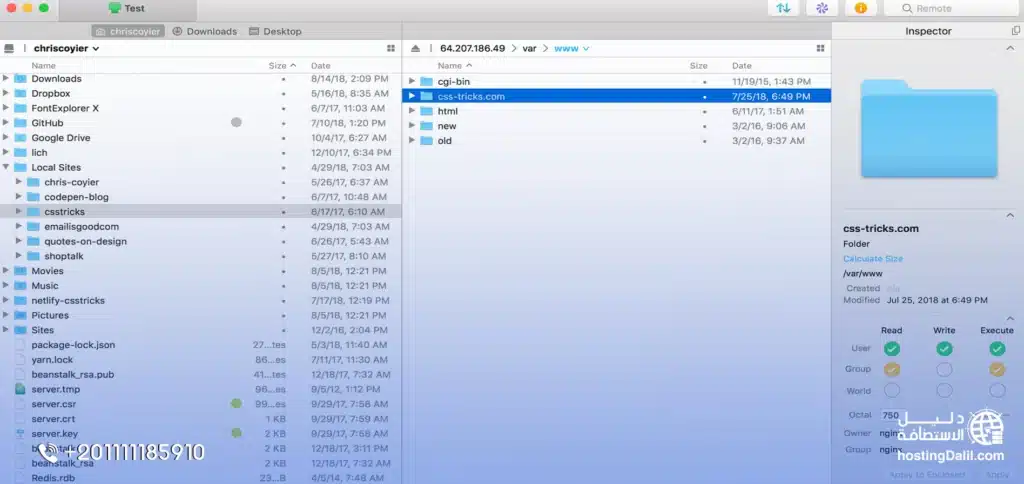Switch to the Desktop favorites tab
The width and height of the screenshot is (1024, 484).
pos(275,31)
